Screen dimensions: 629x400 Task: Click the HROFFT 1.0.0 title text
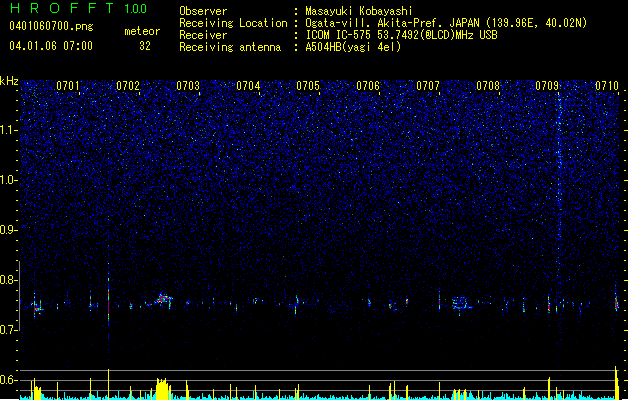pyautogui.click(x=79, y=8)
